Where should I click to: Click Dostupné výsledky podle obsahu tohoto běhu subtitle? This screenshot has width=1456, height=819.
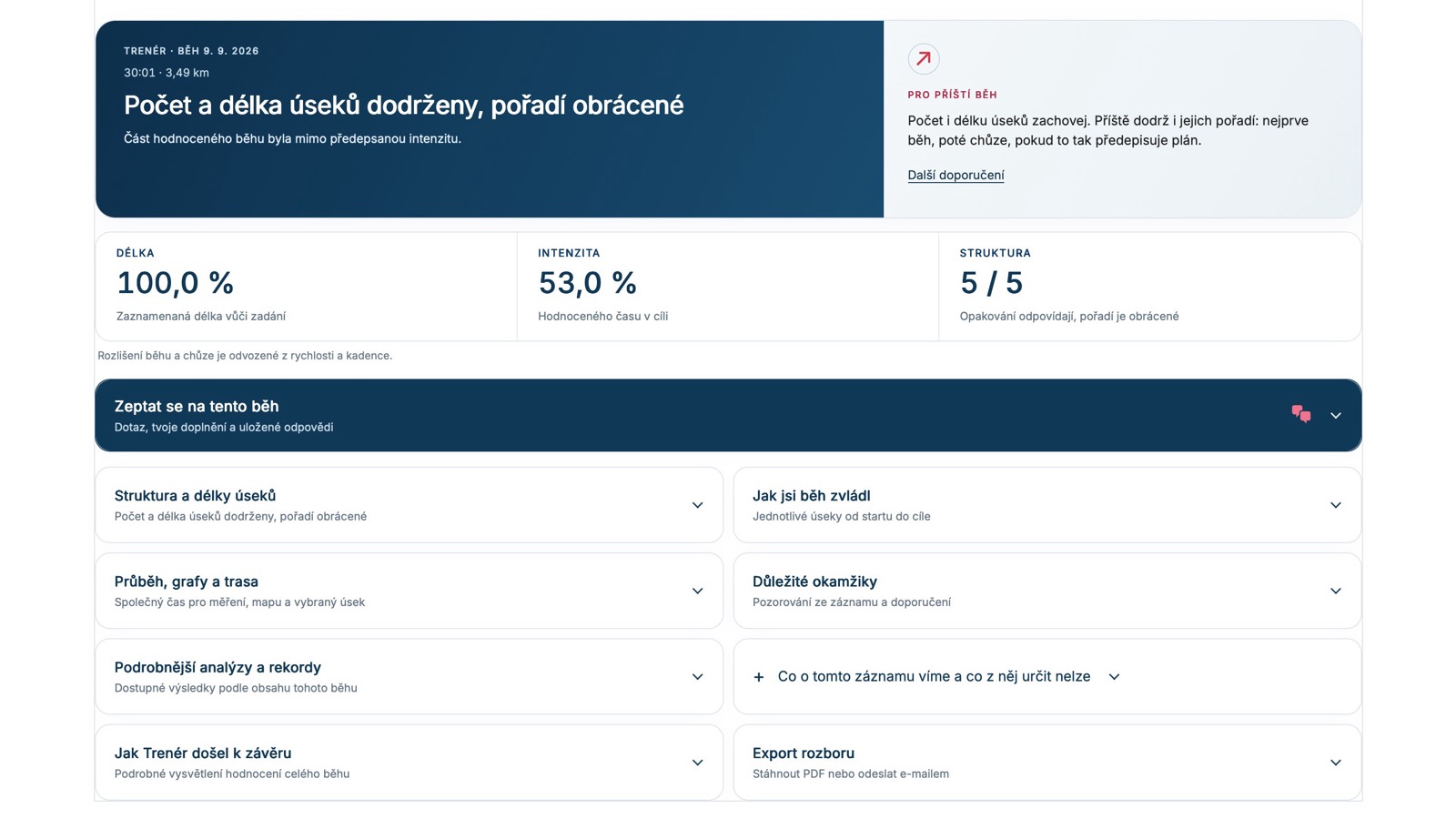[236, 688]
